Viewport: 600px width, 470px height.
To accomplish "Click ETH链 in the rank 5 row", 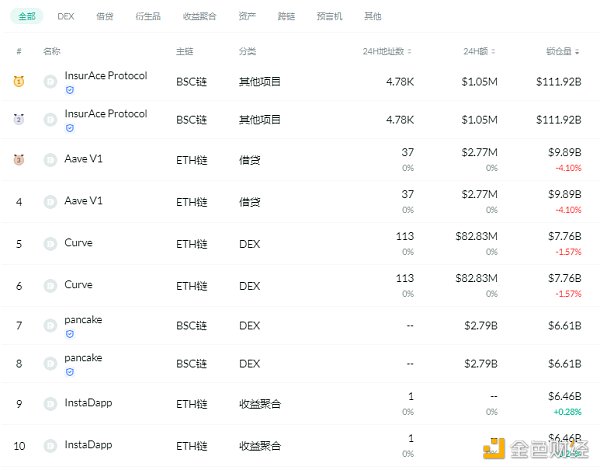I will (x=191, y=244).
